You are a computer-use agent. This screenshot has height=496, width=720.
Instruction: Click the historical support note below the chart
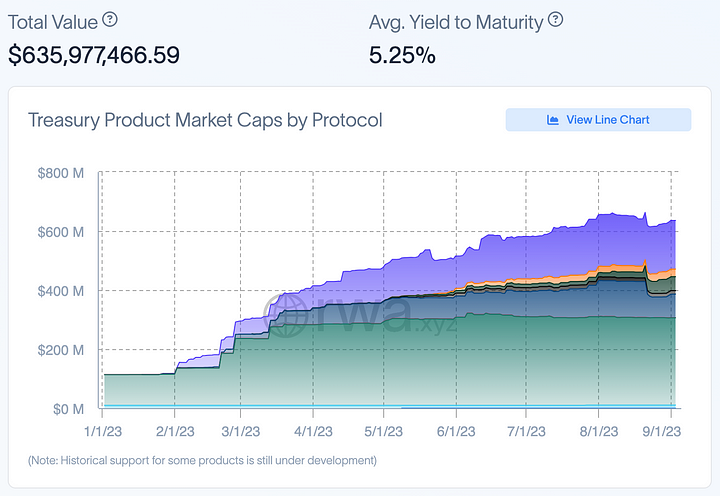(202, 460)
